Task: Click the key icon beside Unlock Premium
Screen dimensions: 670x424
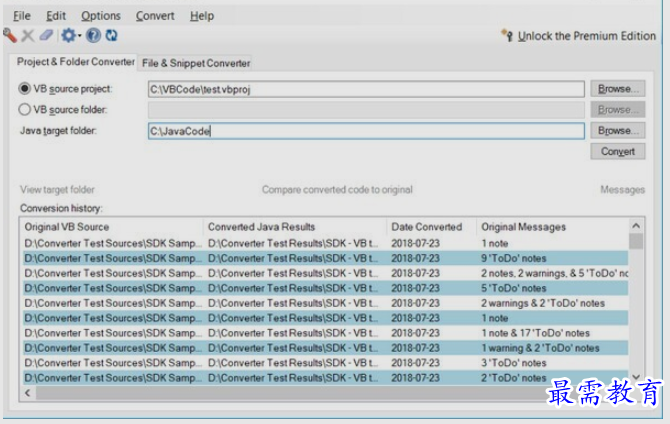Action: point(507,35)
